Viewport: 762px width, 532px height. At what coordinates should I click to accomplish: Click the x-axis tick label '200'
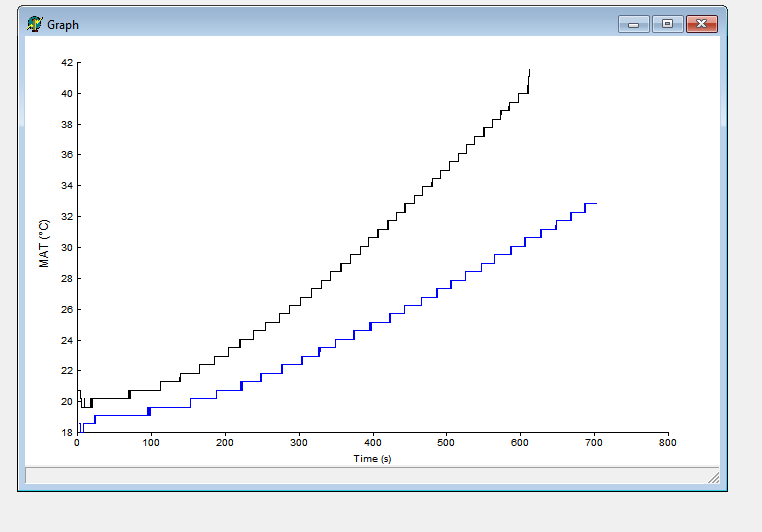click(x=225, y=443)
